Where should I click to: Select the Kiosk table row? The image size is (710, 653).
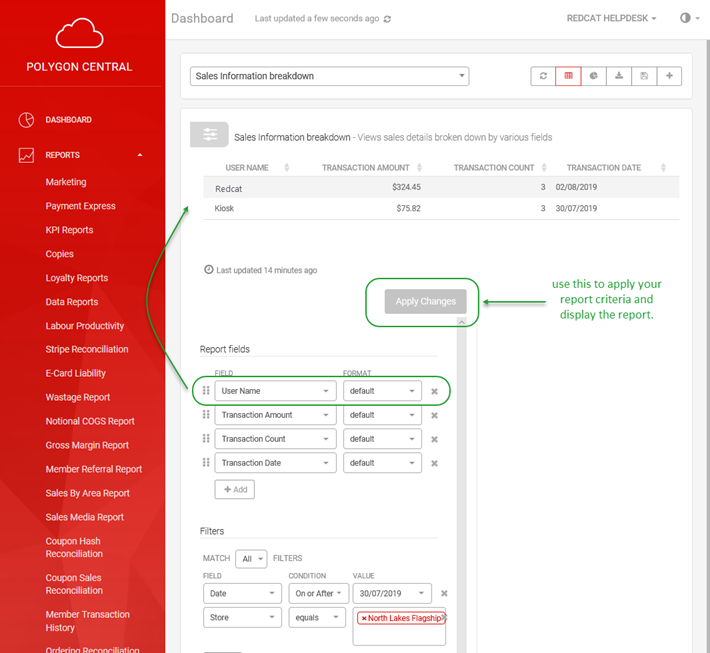[441, 208]
